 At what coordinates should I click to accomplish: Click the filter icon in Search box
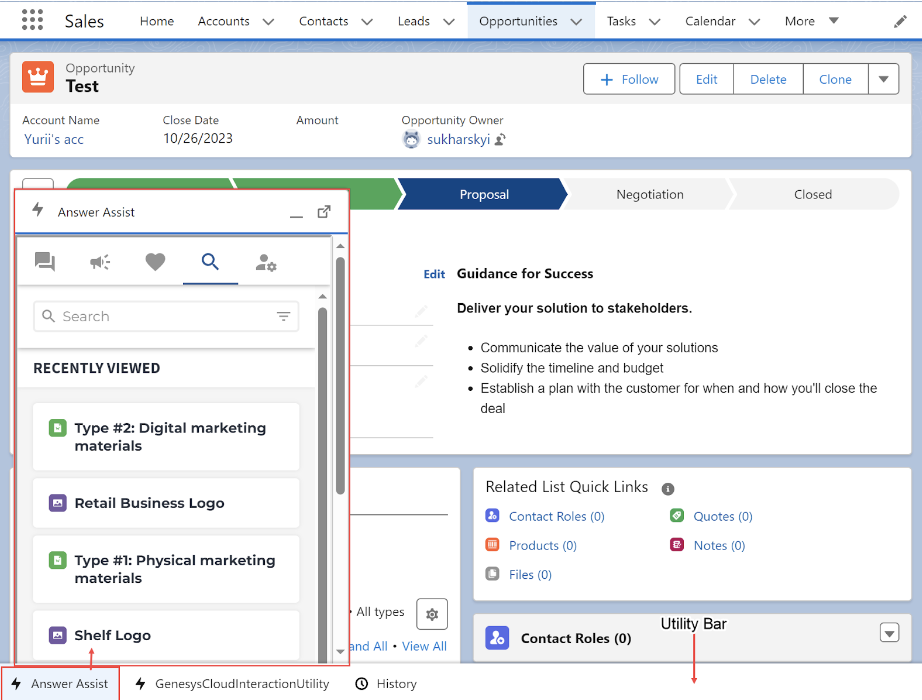[283, 316]
